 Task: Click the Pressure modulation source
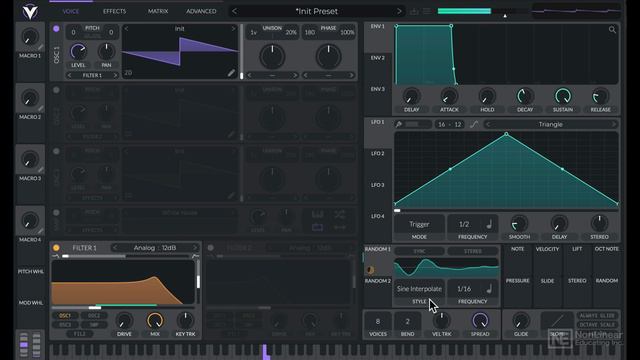tap(517, 281)
